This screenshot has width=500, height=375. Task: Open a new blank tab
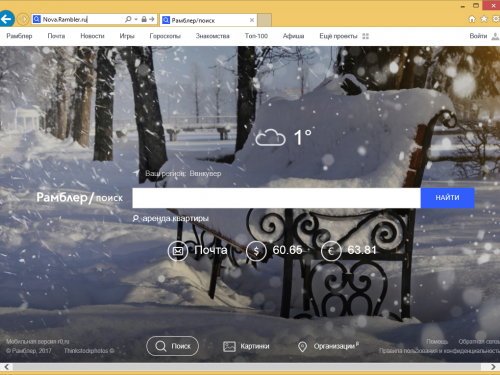(264, 20)
